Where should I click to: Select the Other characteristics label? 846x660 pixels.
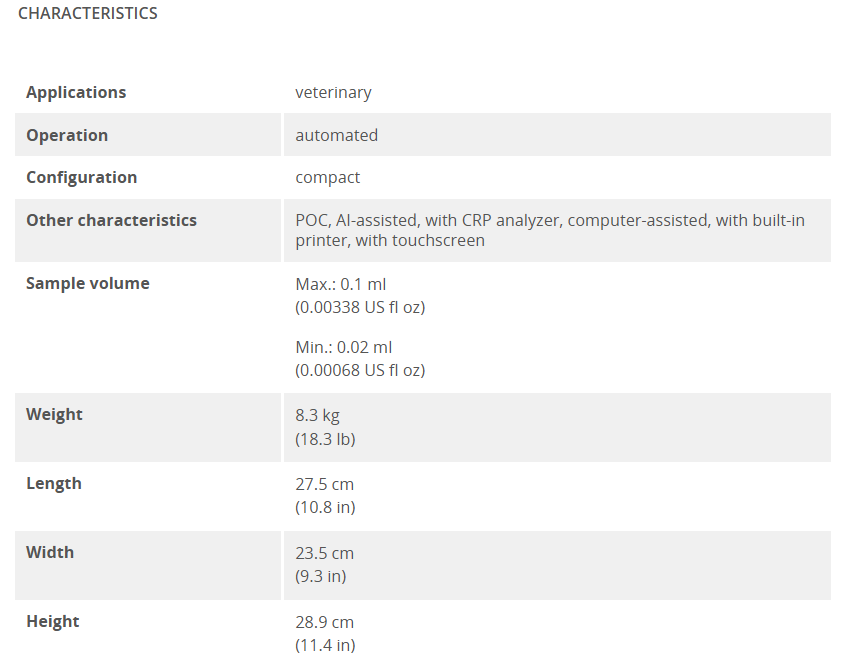click(111, 220)
